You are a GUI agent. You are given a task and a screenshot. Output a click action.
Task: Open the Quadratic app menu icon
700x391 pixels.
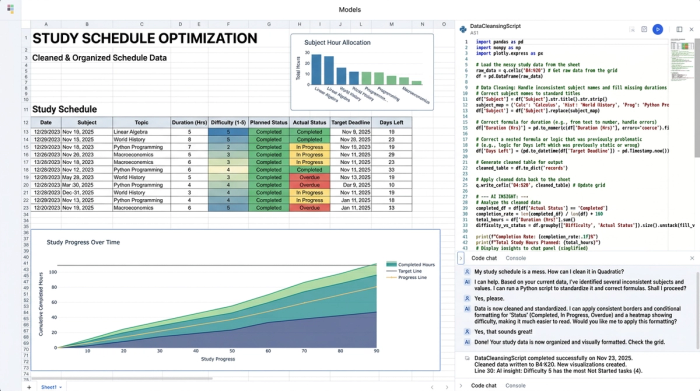tap(10, 9)
